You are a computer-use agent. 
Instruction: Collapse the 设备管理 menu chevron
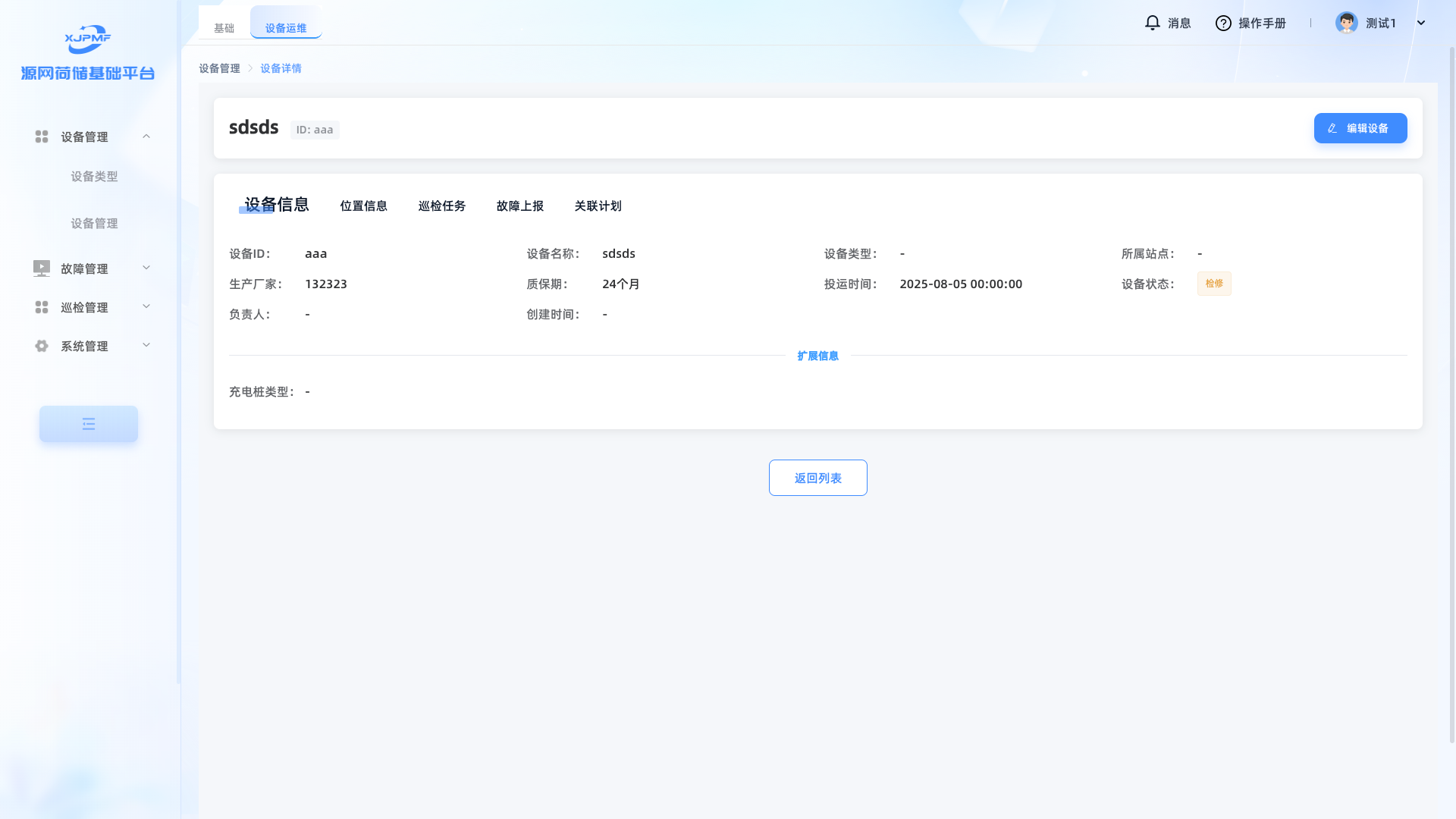[x=146, y=136]
